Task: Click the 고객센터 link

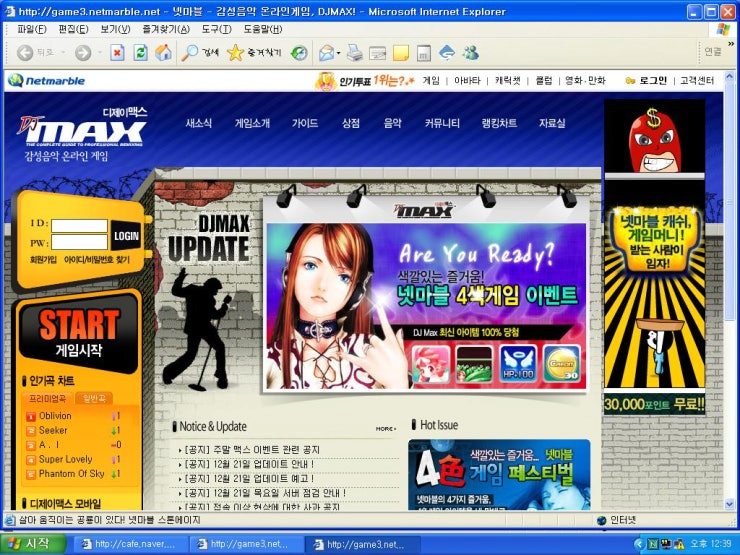Action: 697,81
